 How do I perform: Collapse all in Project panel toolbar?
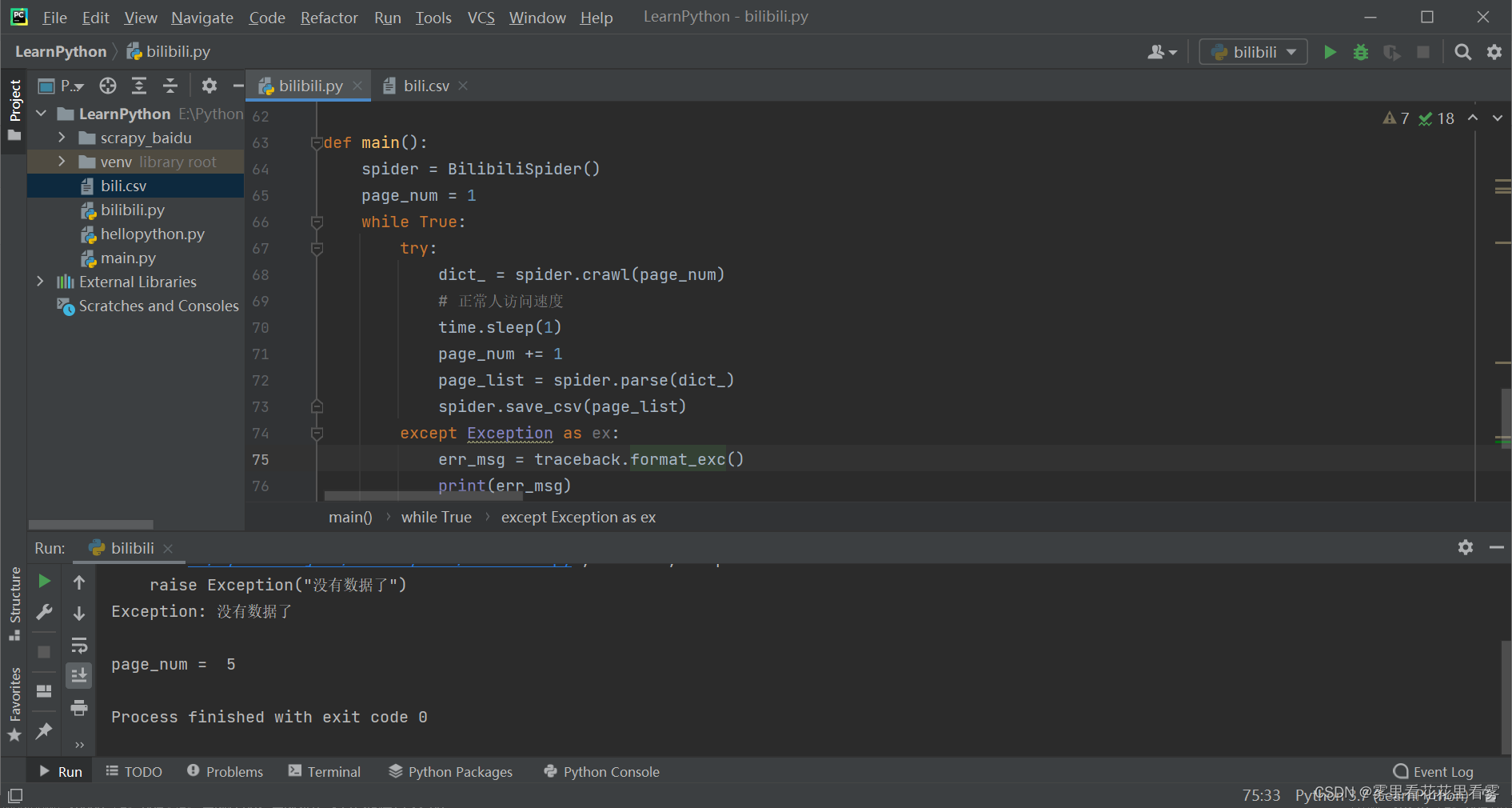click(x=170, y=86)
